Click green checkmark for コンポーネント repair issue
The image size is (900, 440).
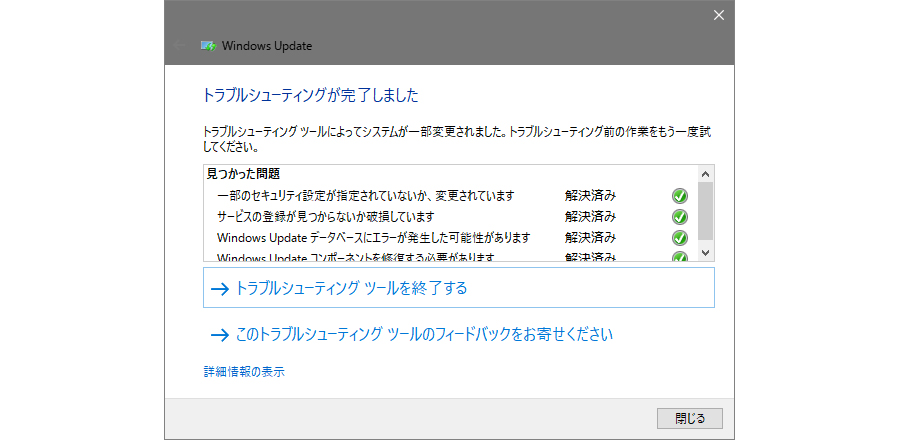(x=679, y=257)
